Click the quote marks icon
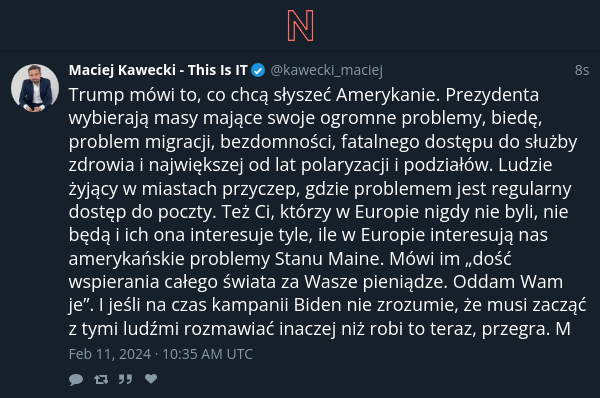The width and height of the screenshot is (600, 398). click(x=126, y=379)
